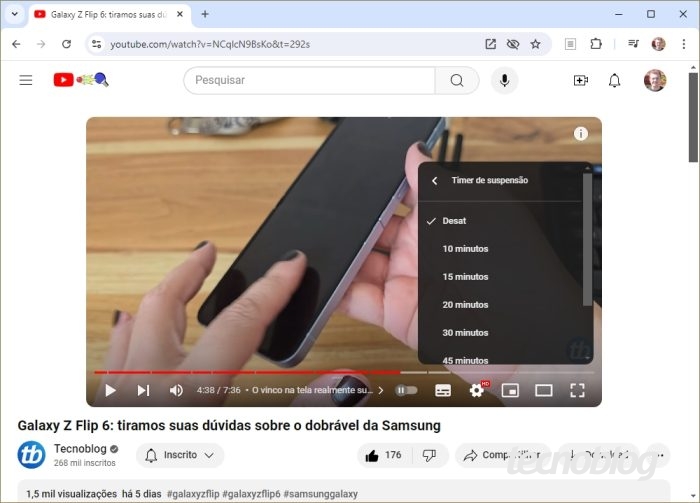Choose the 45 minutos timer
Screen dimensions: 700x503
click(x=500, y=358)
